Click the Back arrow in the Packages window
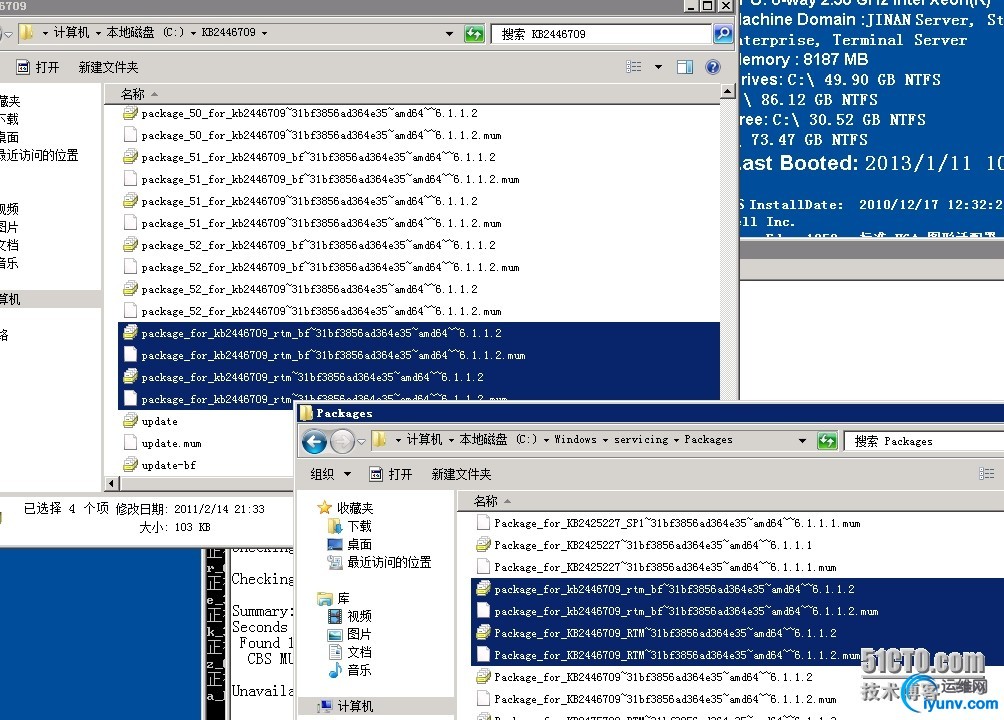 pos(314,441)
